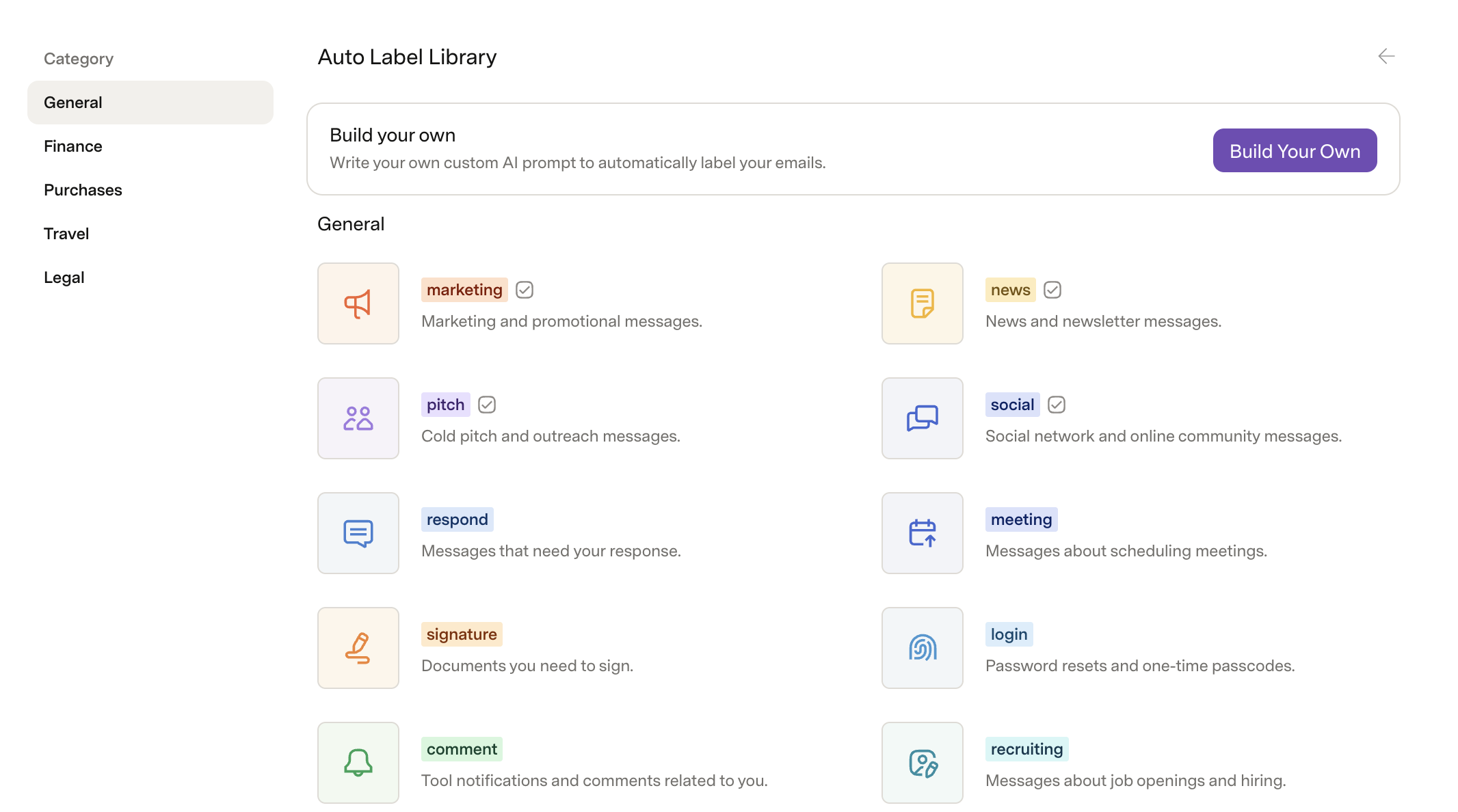Switch to the Legal category
1458x812 pixels.
pyautogui.click(x=150, y=278)
